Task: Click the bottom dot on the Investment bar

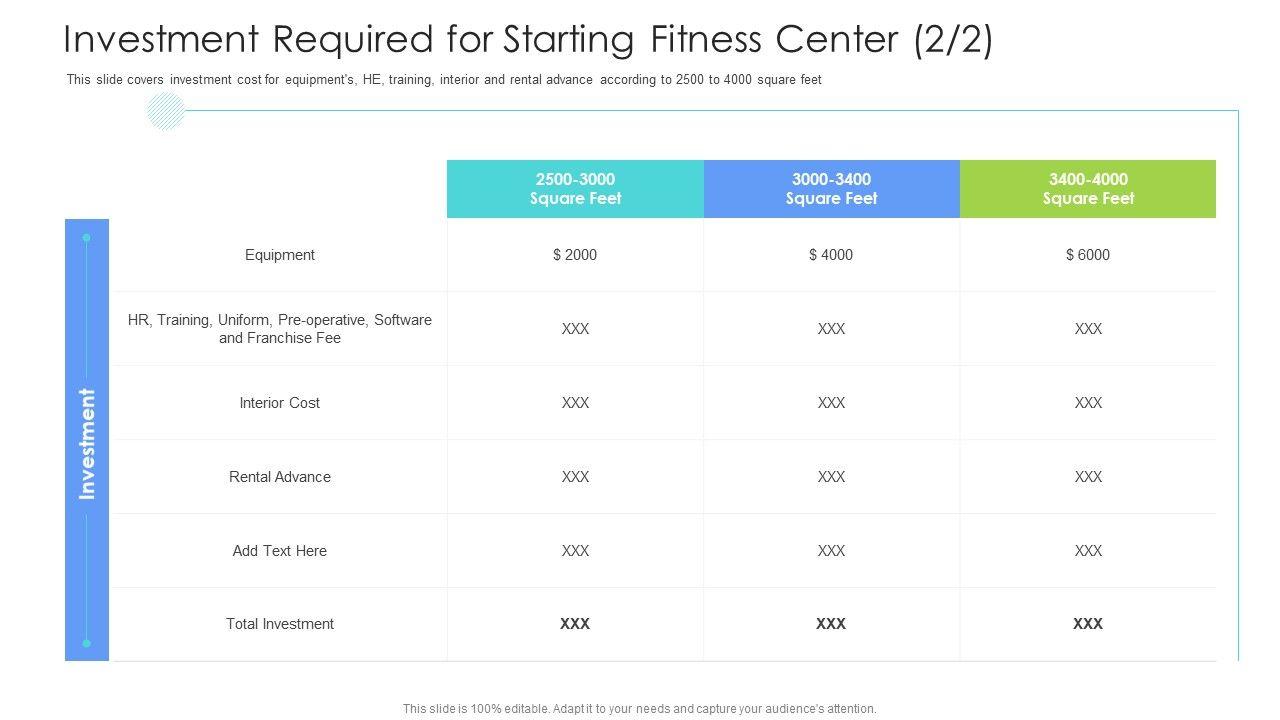Action: click(87, 643)
